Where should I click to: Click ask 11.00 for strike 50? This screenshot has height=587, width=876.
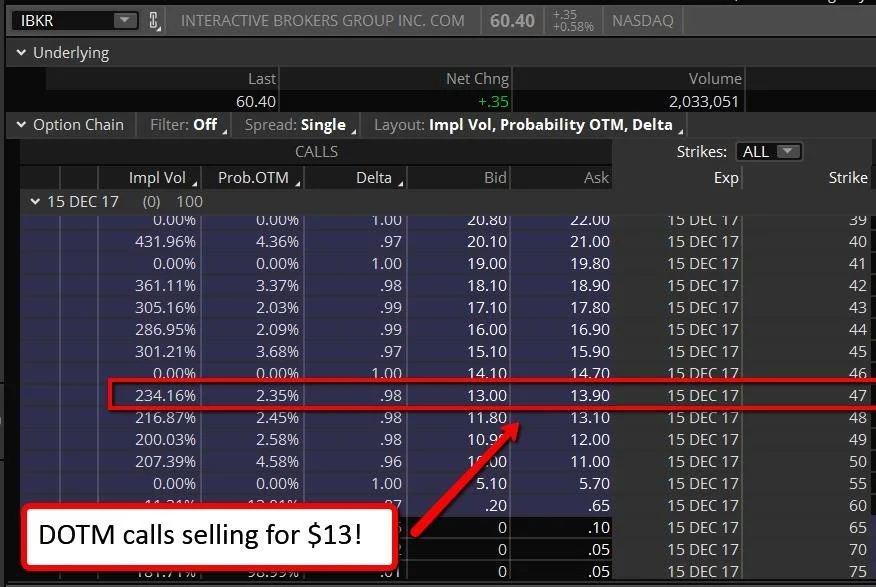point(589,461)
